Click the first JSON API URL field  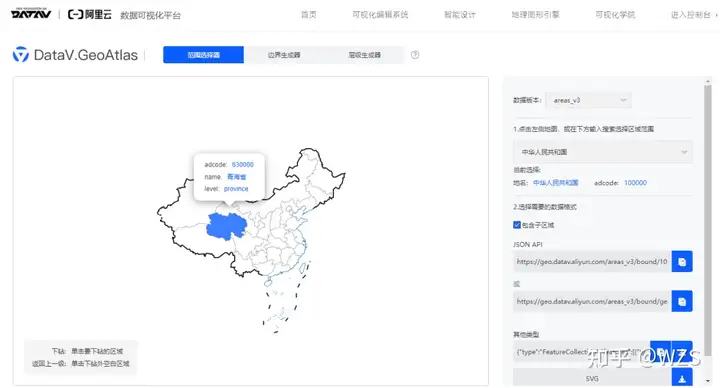(592, 262)
